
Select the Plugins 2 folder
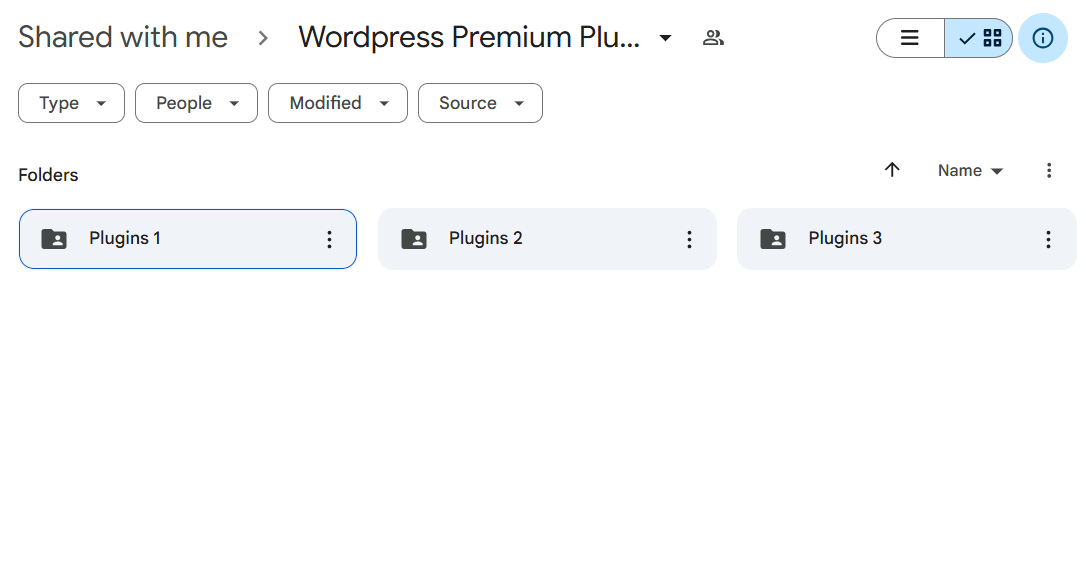pyautogui.click(x=547, y=239)
